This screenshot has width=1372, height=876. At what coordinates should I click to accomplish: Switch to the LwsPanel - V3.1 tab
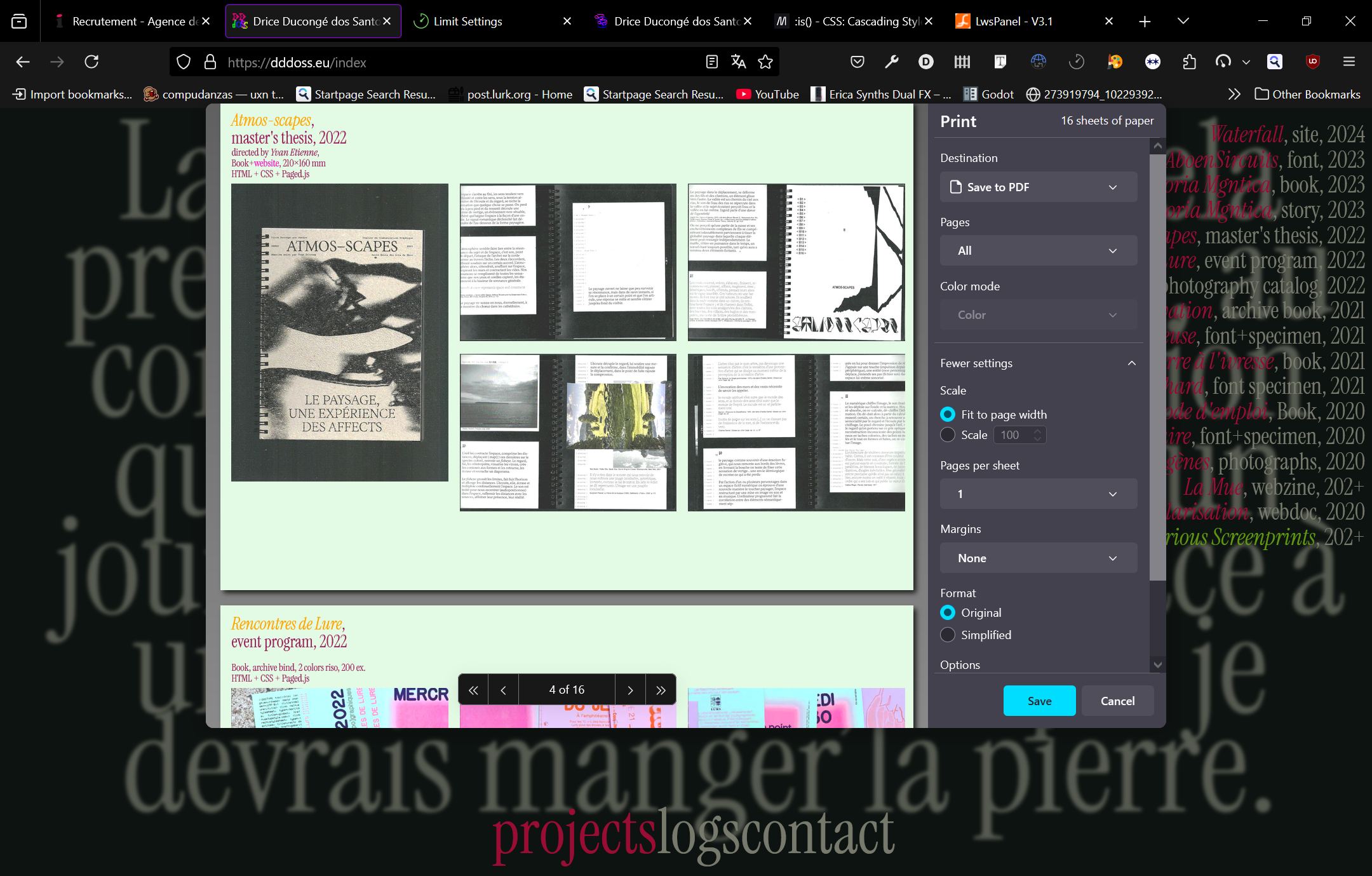[x=1035, y=21]
